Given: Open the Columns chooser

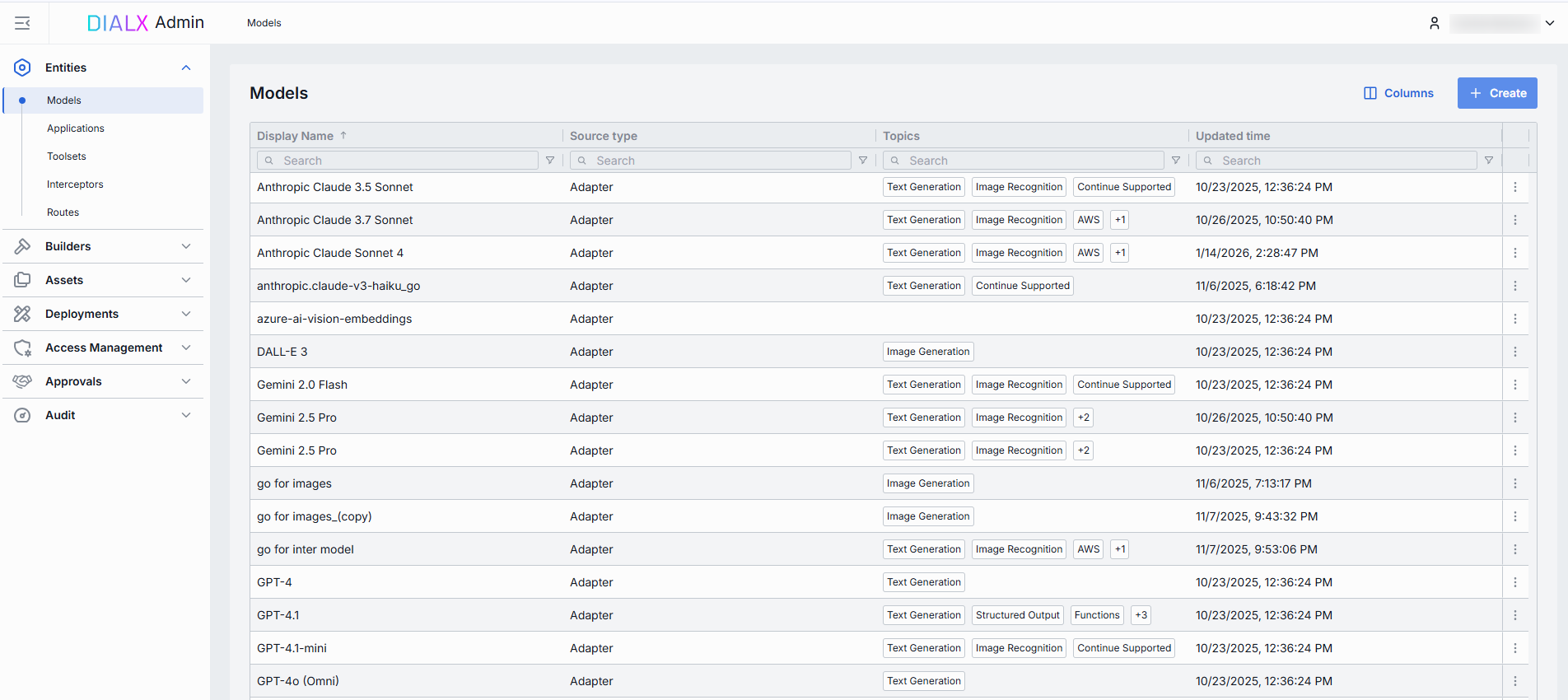Looking at the screenshot, I should pos(1398,93).
